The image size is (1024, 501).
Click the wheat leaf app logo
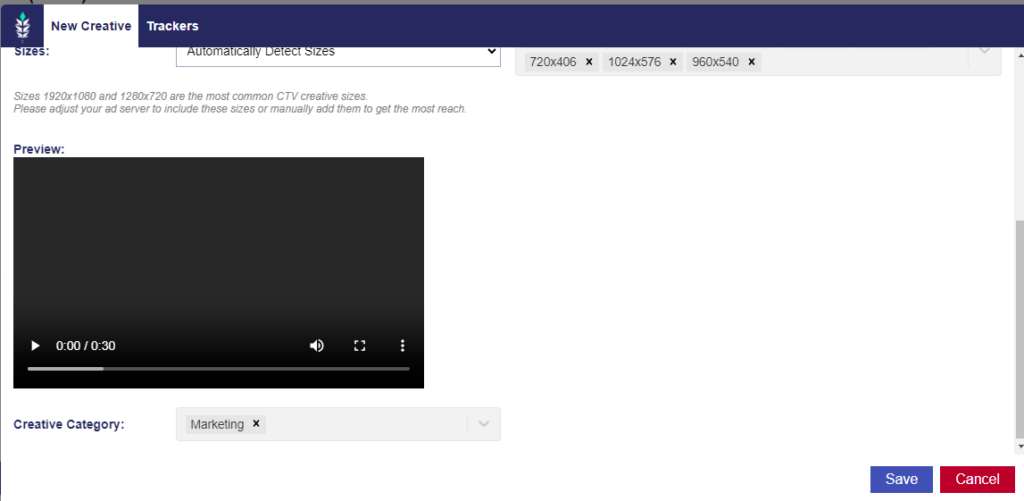23,26
